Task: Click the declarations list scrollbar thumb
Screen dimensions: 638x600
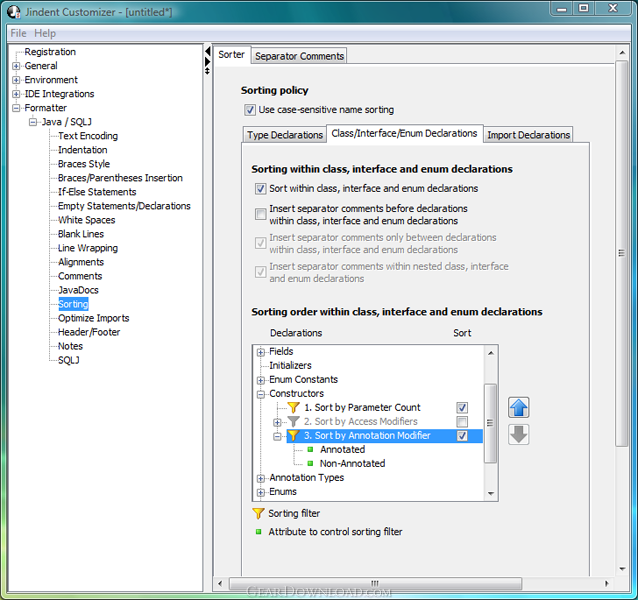Action: click(x=490, y=423)
